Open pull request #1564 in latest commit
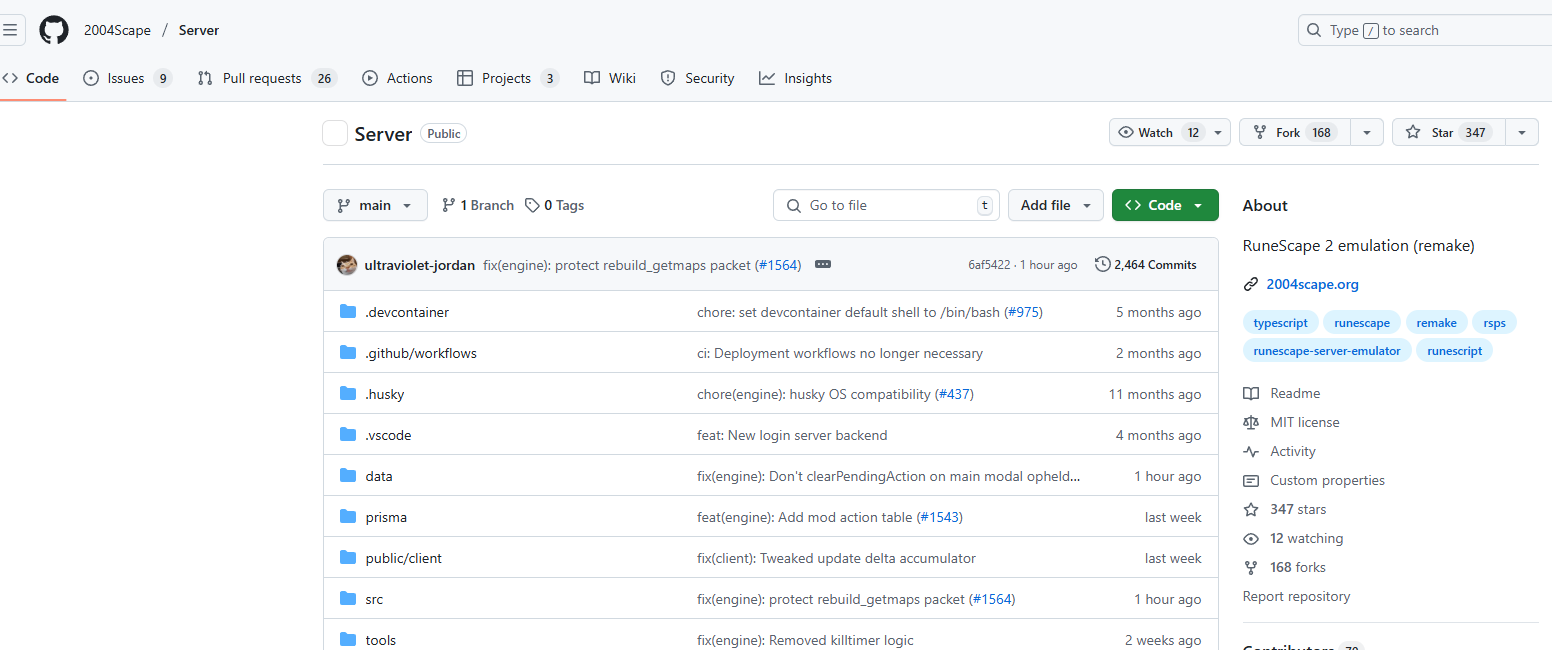This screenshot has width=1552, height=650. 777,265
